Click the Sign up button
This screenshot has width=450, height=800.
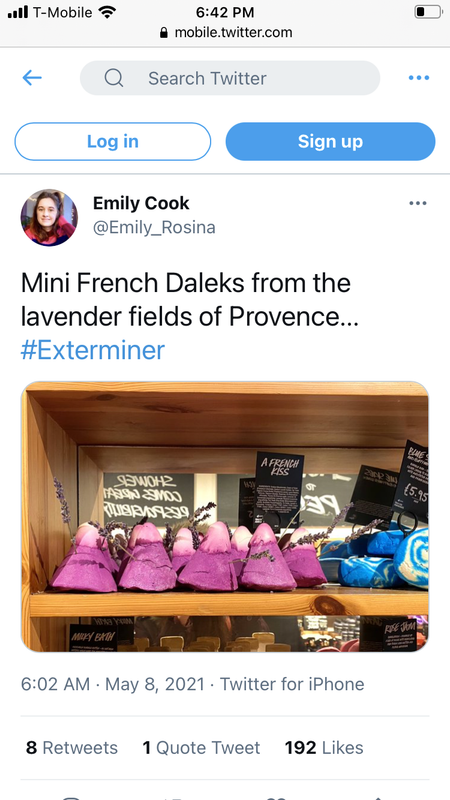pos(330,141)
